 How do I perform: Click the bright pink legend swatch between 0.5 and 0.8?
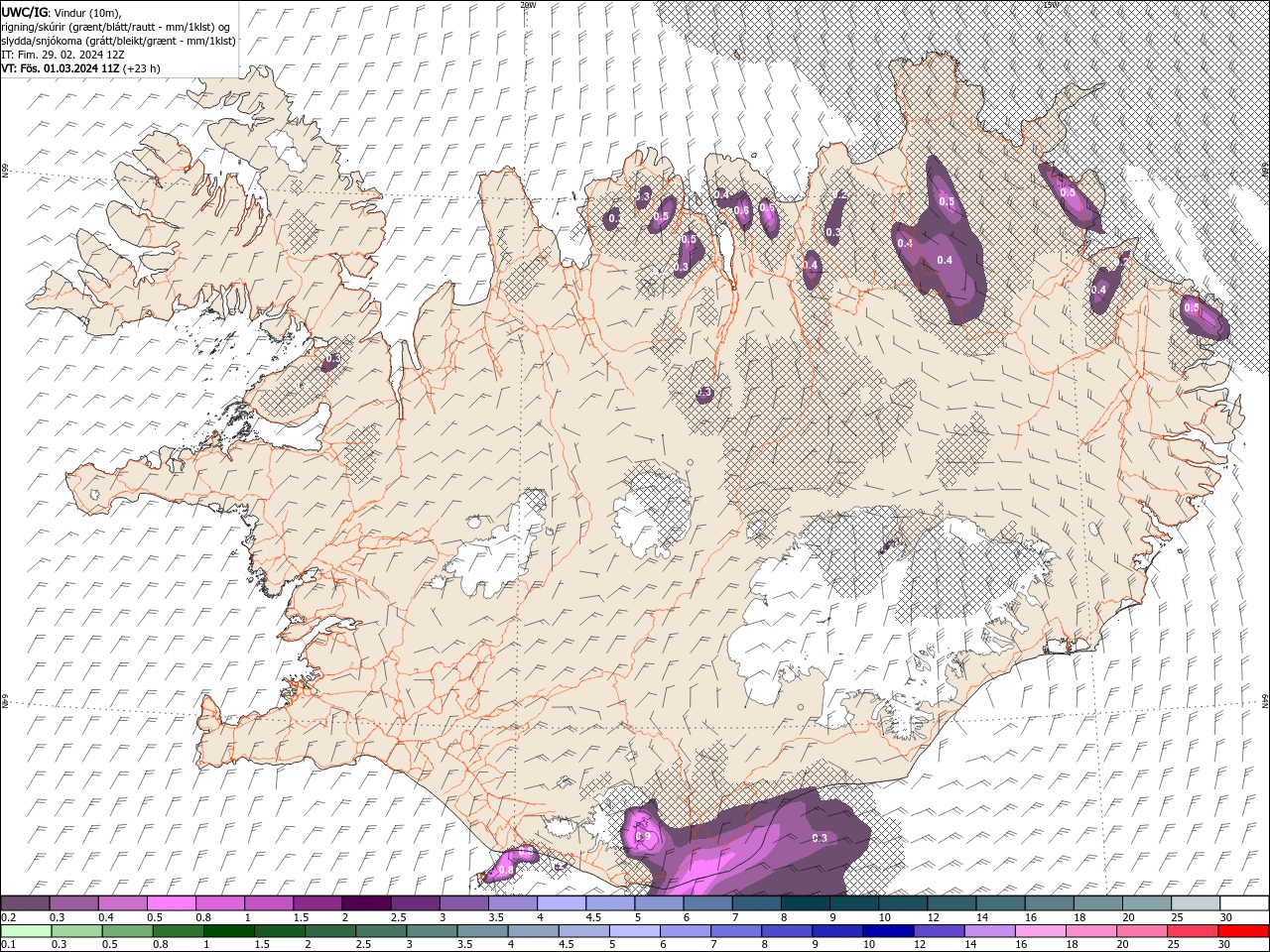point(173,903)
